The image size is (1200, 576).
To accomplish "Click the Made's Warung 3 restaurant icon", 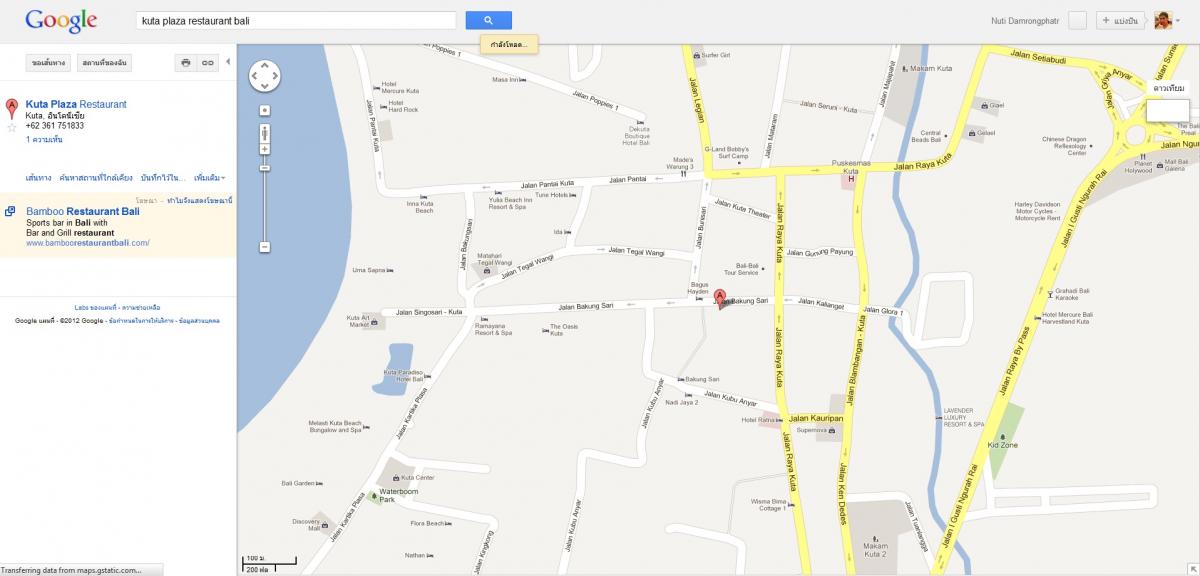I will coord(683,174).
